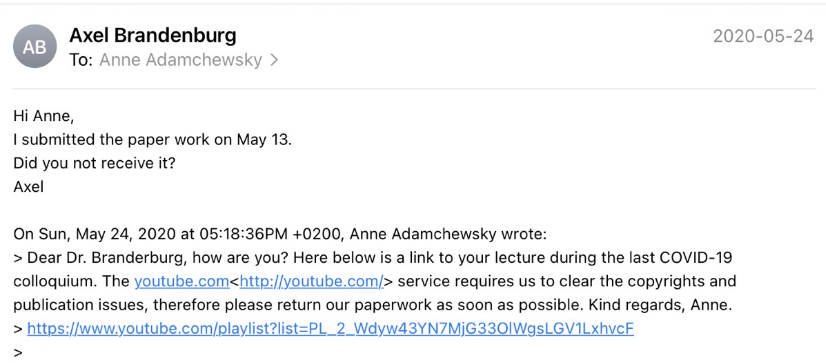Select recipient Anne Adamchewsky in To field
The height and width of the screenshot is (363, 826).
(x=181, y=60)
